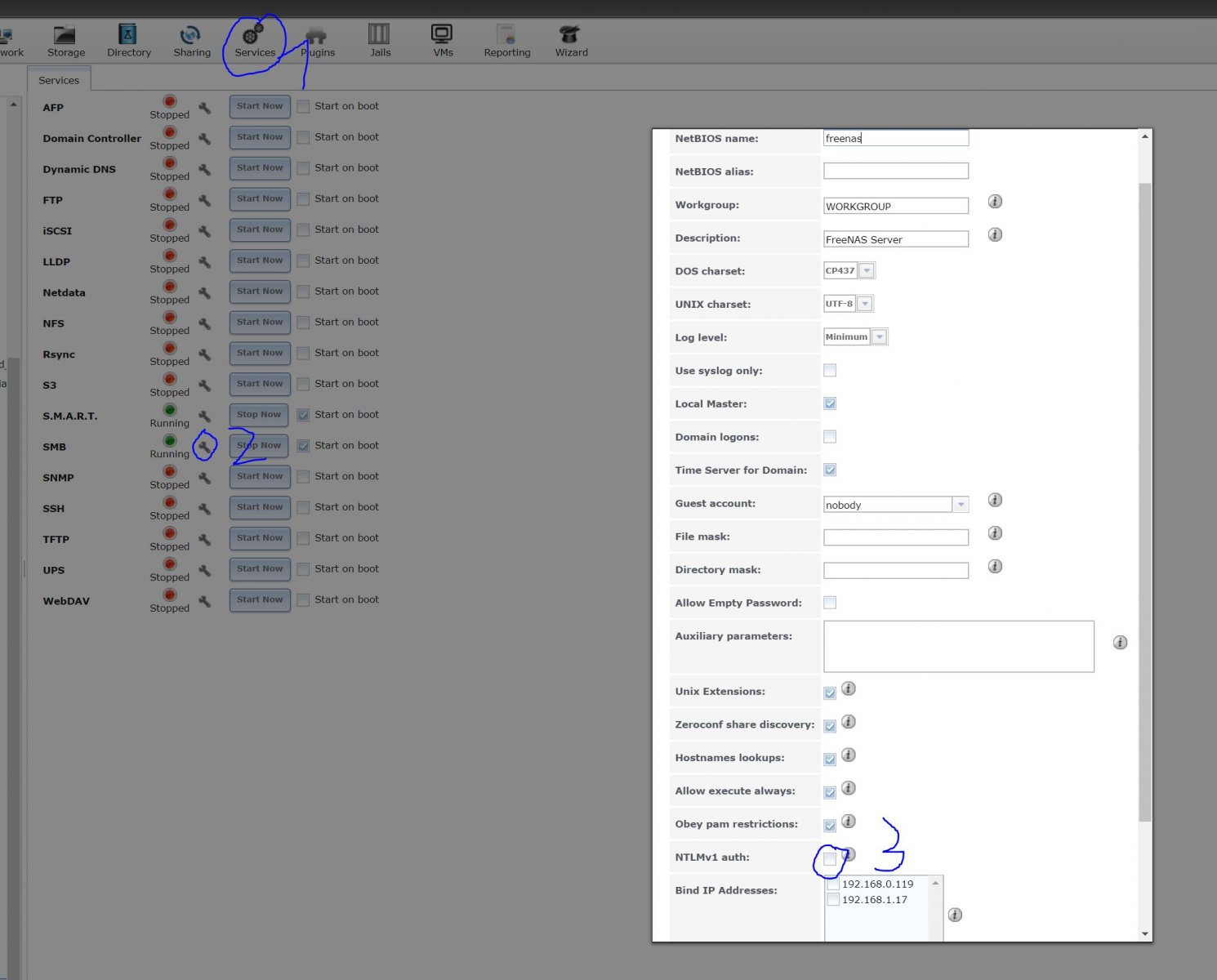Image resolution: width=1217 pixels, height=980 pixels.
Task: Open the Guest account dropdown
Action: click(x=961, y=505)
